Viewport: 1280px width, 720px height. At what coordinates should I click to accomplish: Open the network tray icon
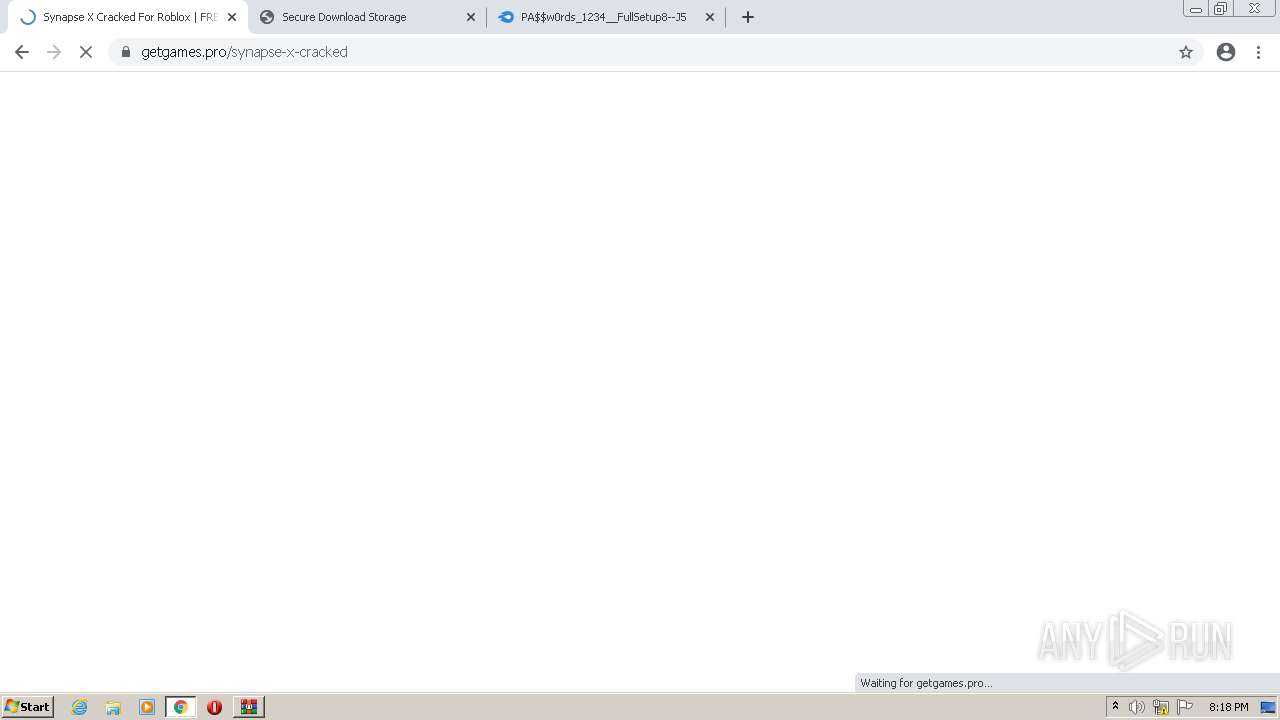tap(1161, 707)
